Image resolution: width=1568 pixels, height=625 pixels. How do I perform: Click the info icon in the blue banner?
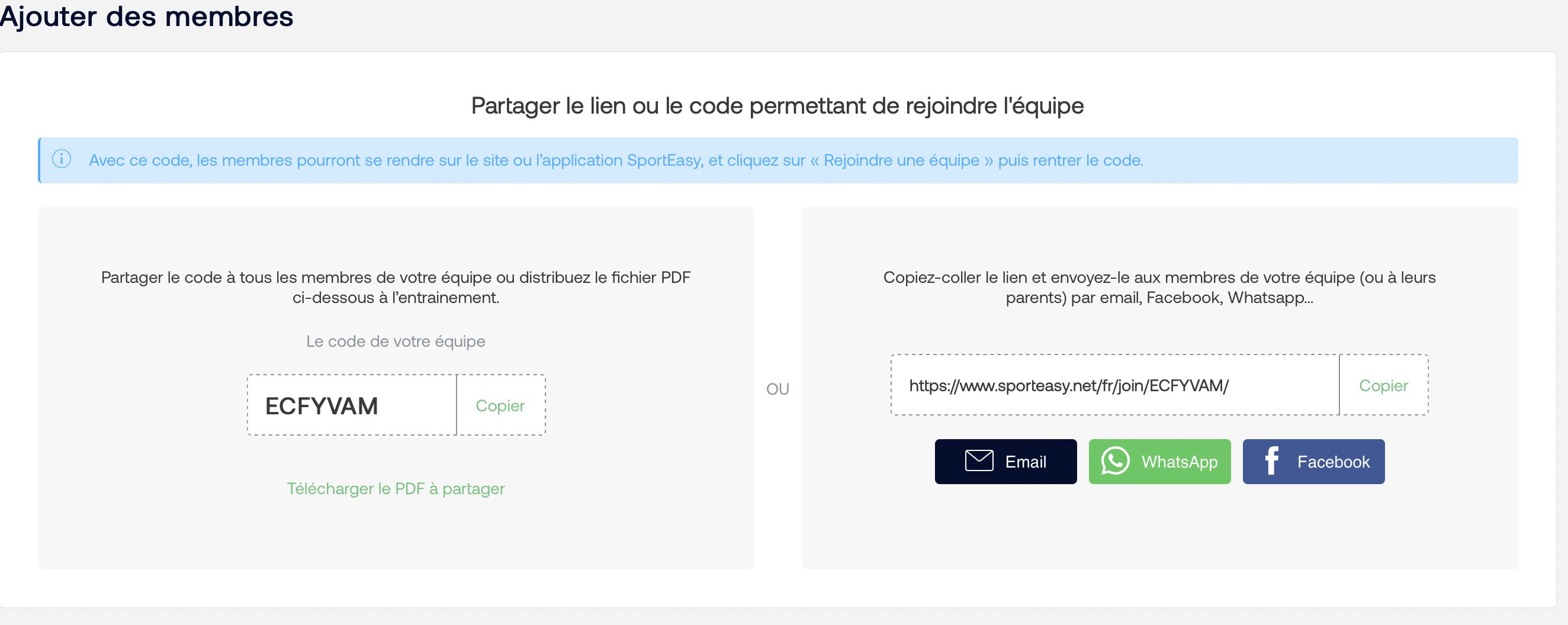62,159
